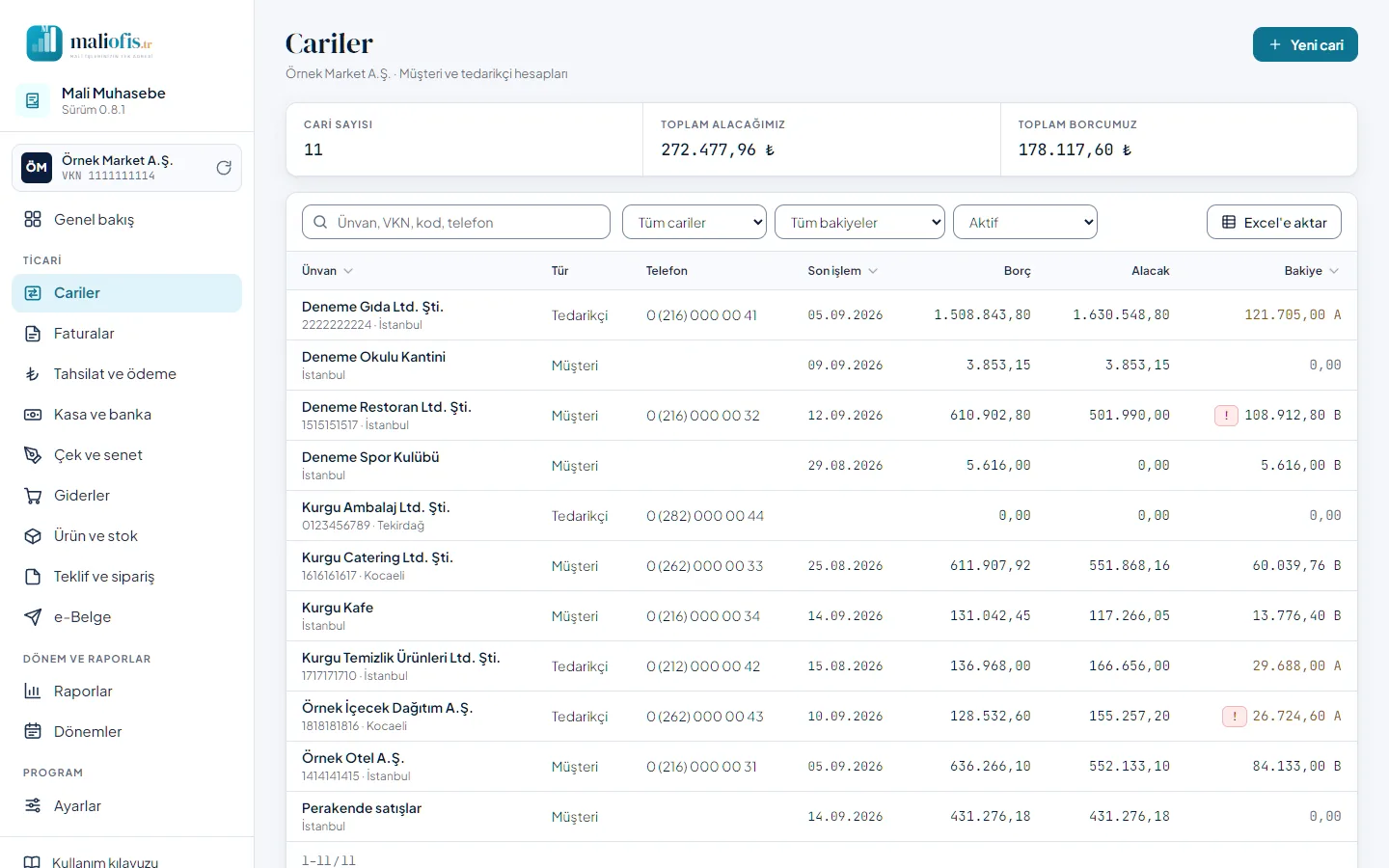
Task: Click the Giderler shopping cart icon
Action: click(33, 496)
